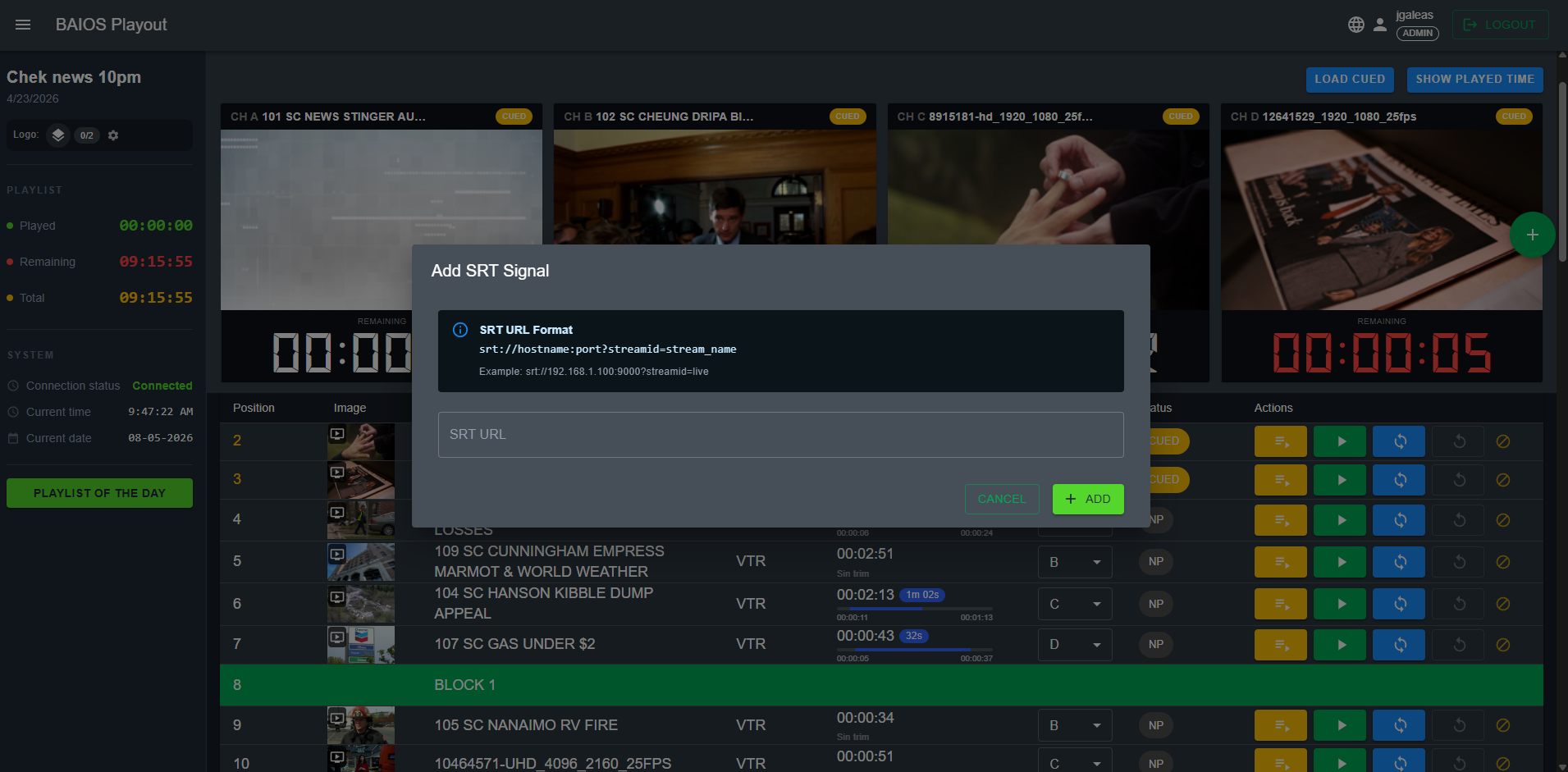Toggle SHOW PLAYED TIME
The width and height of the screenshot is (1568, 772).
point(1474,80)
